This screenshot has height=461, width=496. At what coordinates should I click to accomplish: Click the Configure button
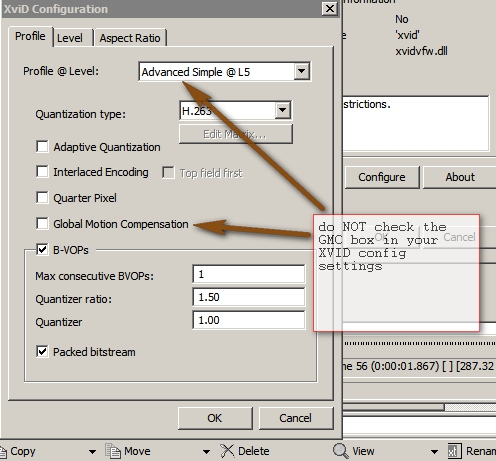coord(382,177)
